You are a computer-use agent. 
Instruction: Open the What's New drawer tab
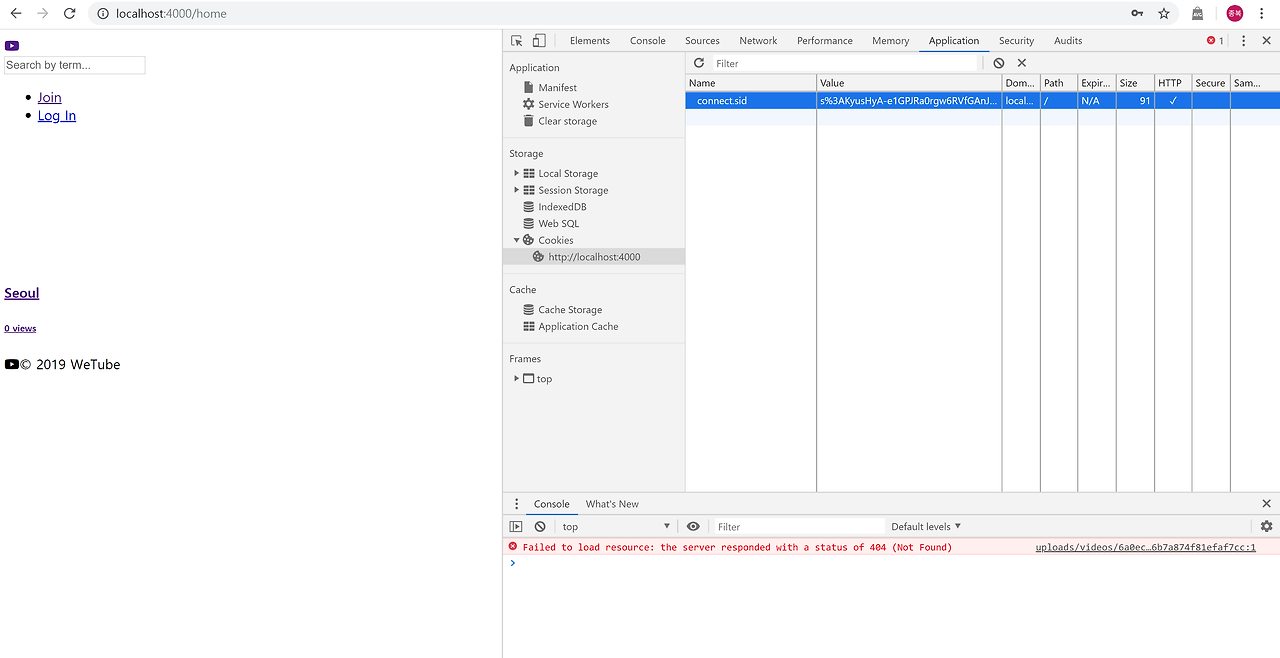click(x=612, y=504)
